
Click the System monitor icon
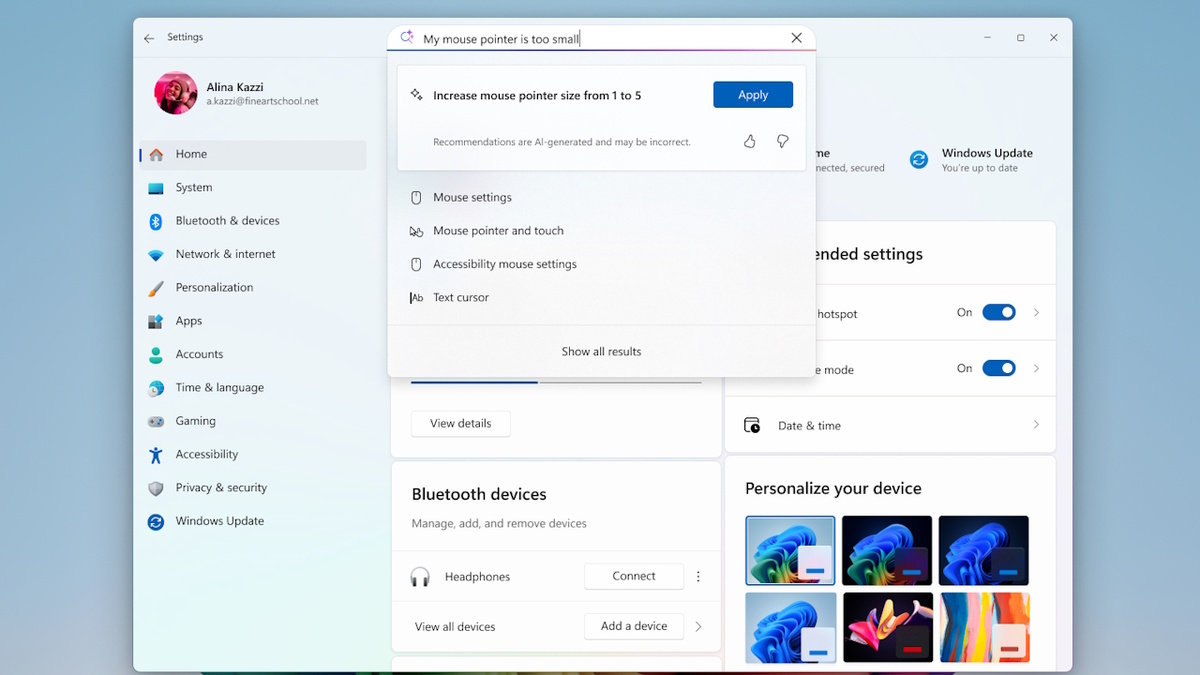156,188
